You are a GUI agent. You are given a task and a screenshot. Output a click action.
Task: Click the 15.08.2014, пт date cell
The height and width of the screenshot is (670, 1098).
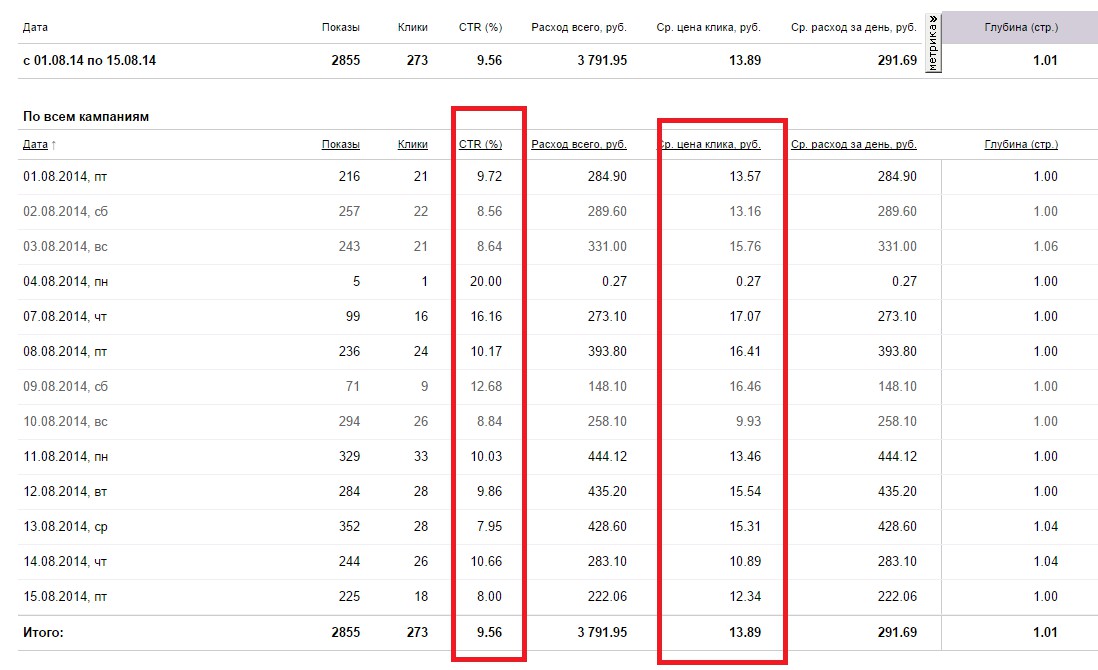(65, 597)
